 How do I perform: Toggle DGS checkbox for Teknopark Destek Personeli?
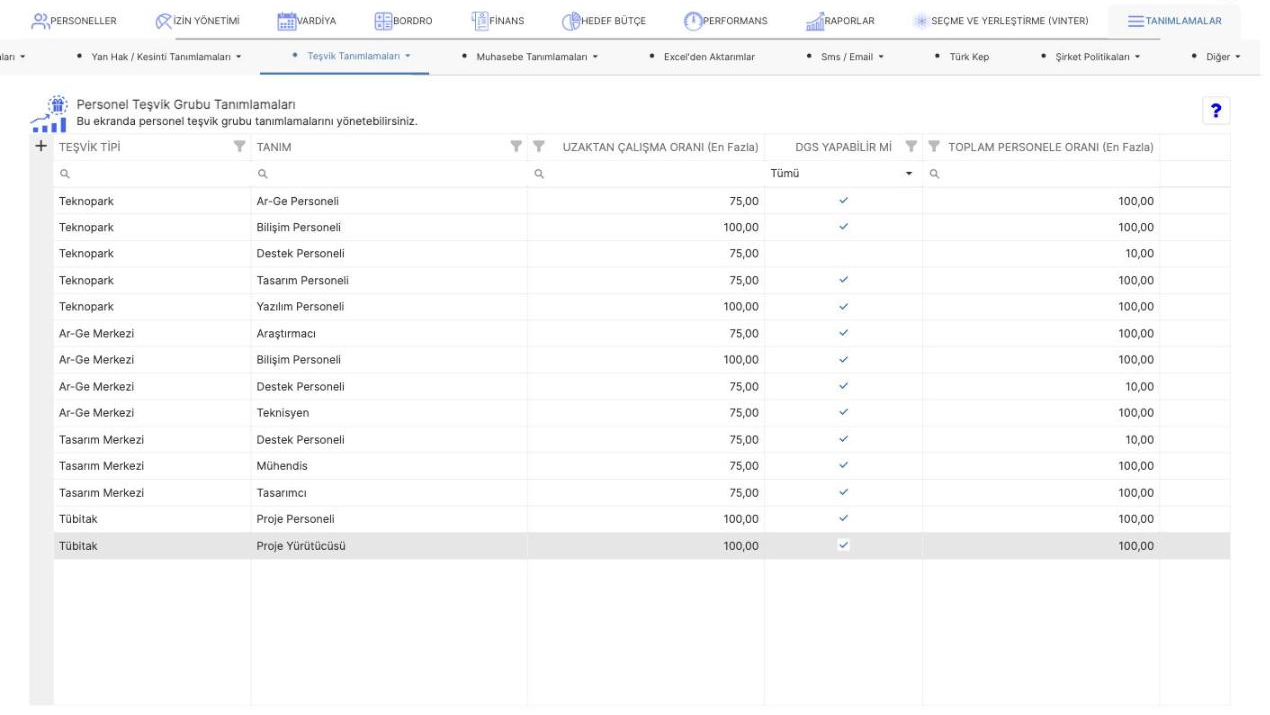[x=843, y=253]
